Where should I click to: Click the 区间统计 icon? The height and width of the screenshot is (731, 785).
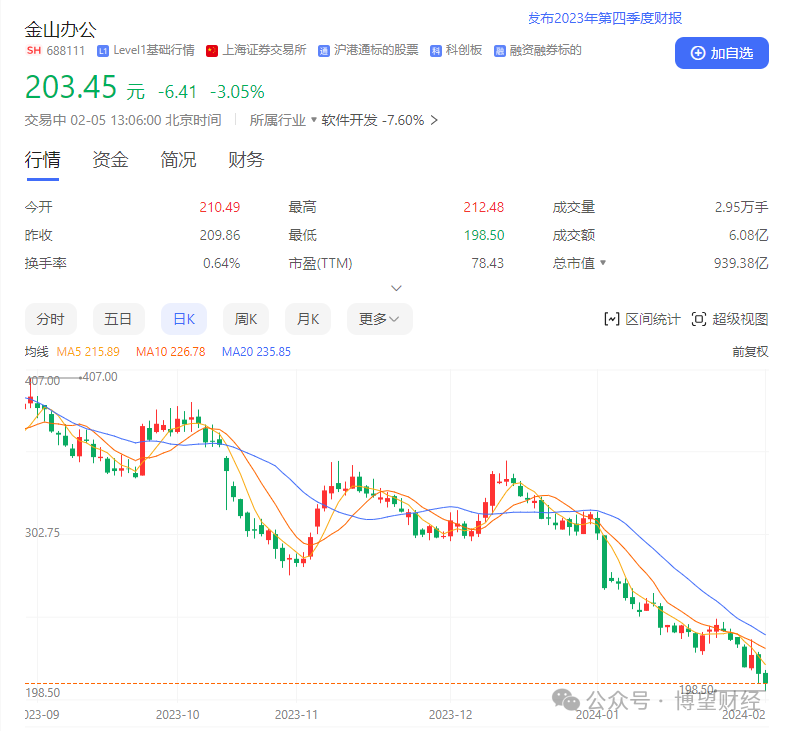click(x=612, y=319)
